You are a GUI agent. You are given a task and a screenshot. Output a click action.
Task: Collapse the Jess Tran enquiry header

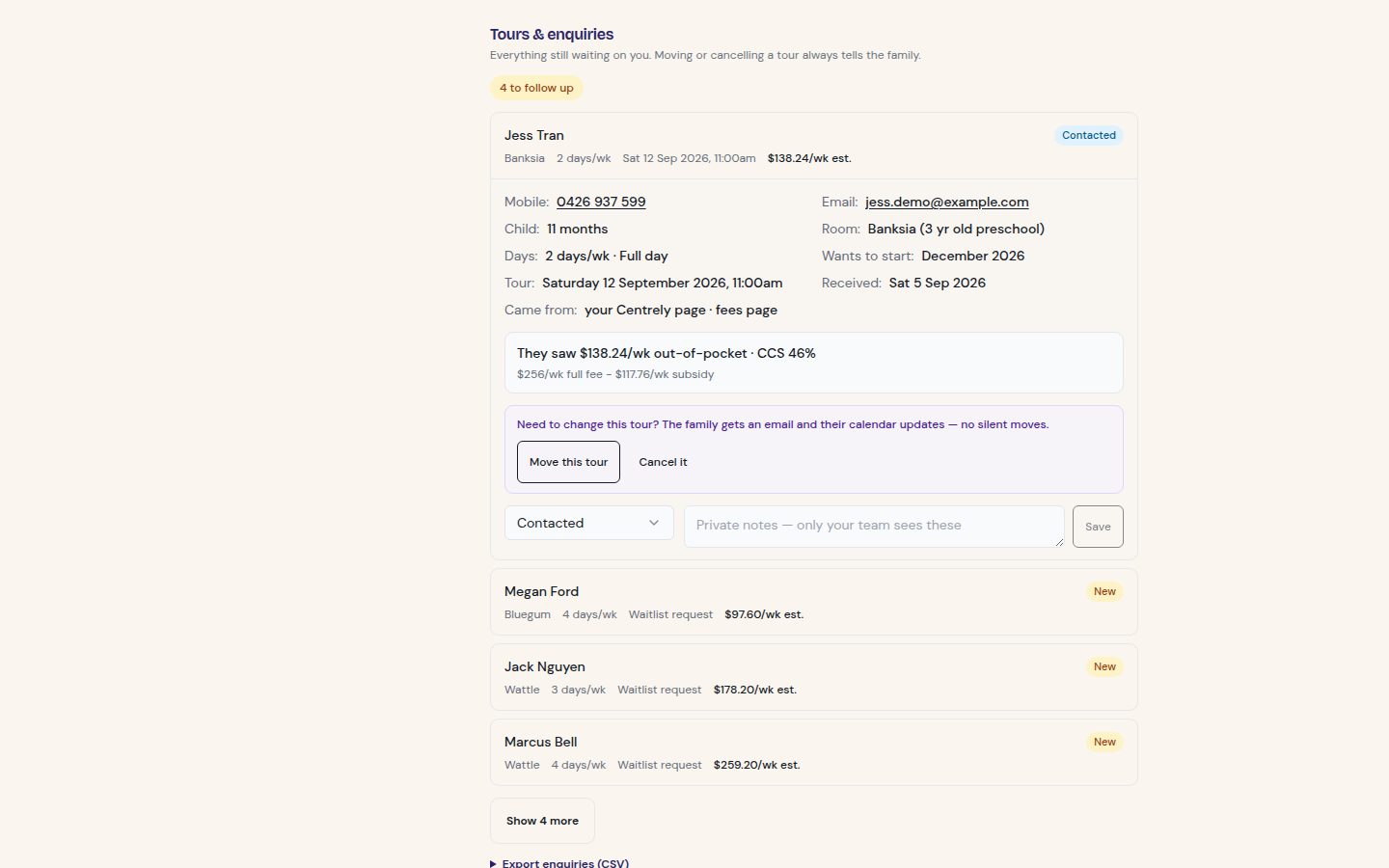tap(813, 146)
